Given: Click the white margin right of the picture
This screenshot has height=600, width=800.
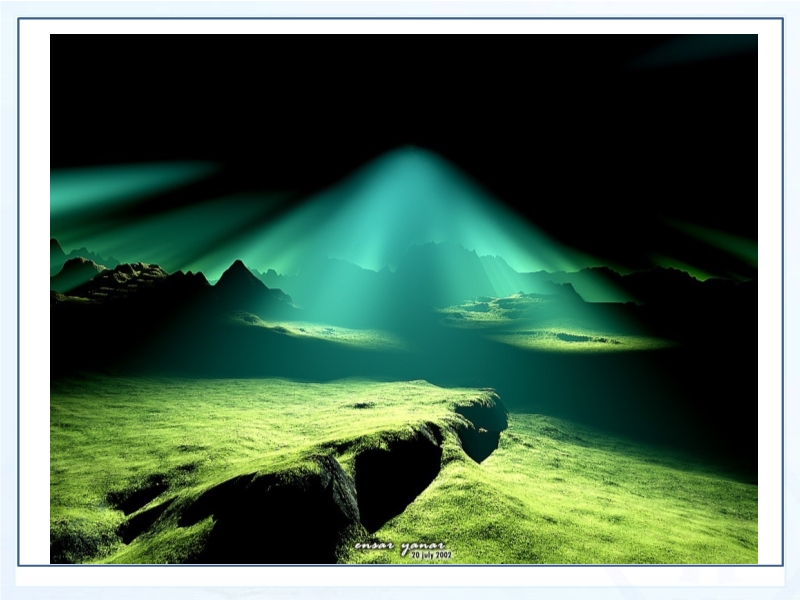Looking at the screenshot, I should click(x=769, y=300).
